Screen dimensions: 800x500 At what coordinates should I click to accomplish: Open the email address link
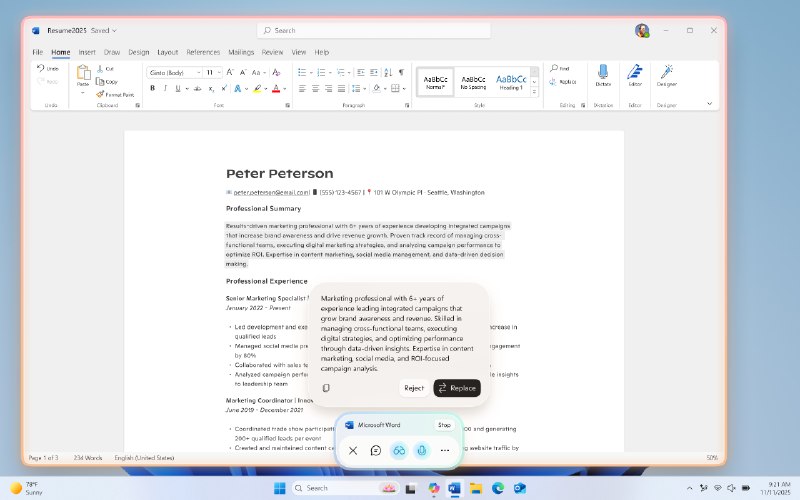click(271, 192)
